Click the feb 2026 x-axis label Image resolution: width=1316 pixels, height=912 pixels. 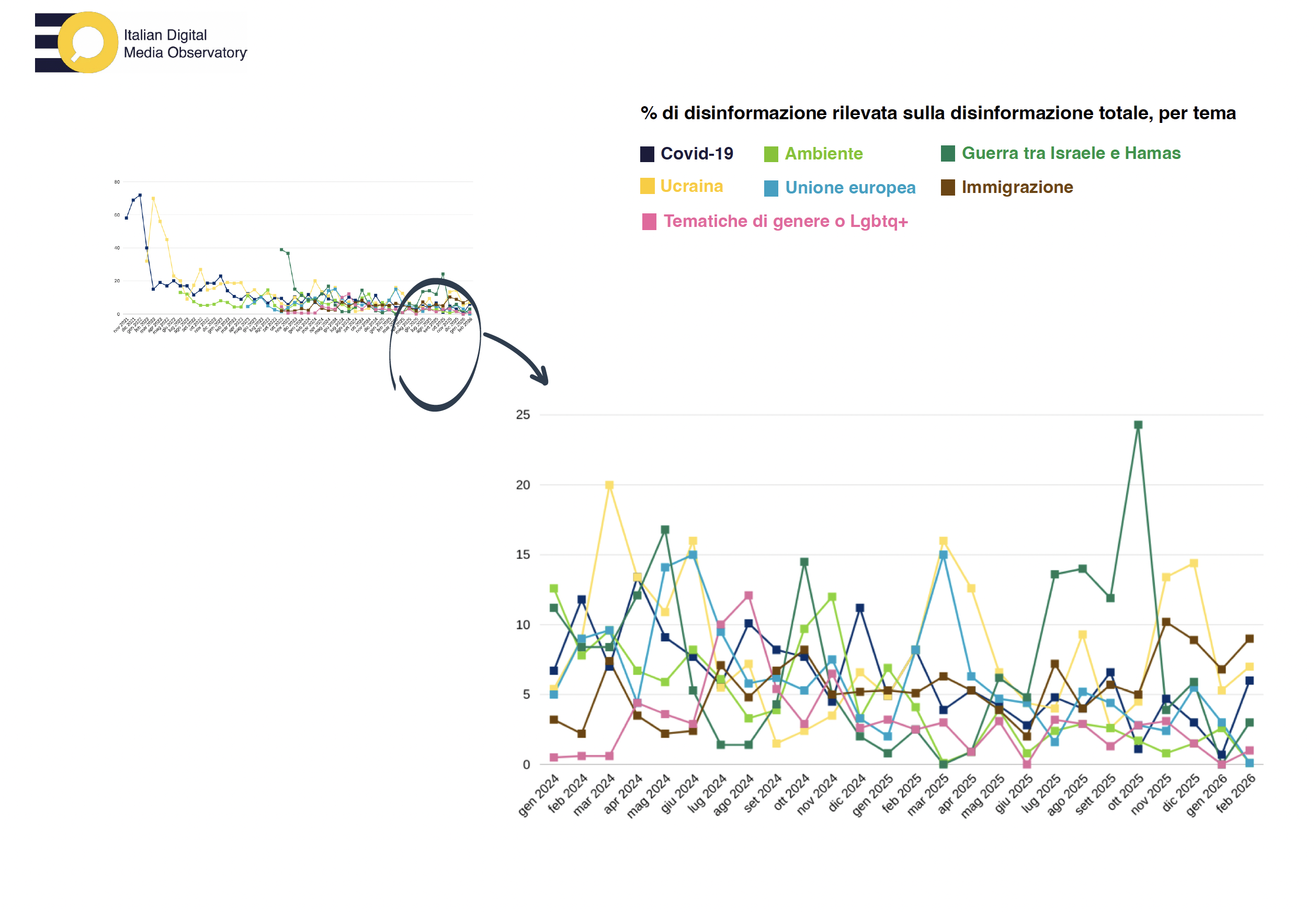point(1235,793)
